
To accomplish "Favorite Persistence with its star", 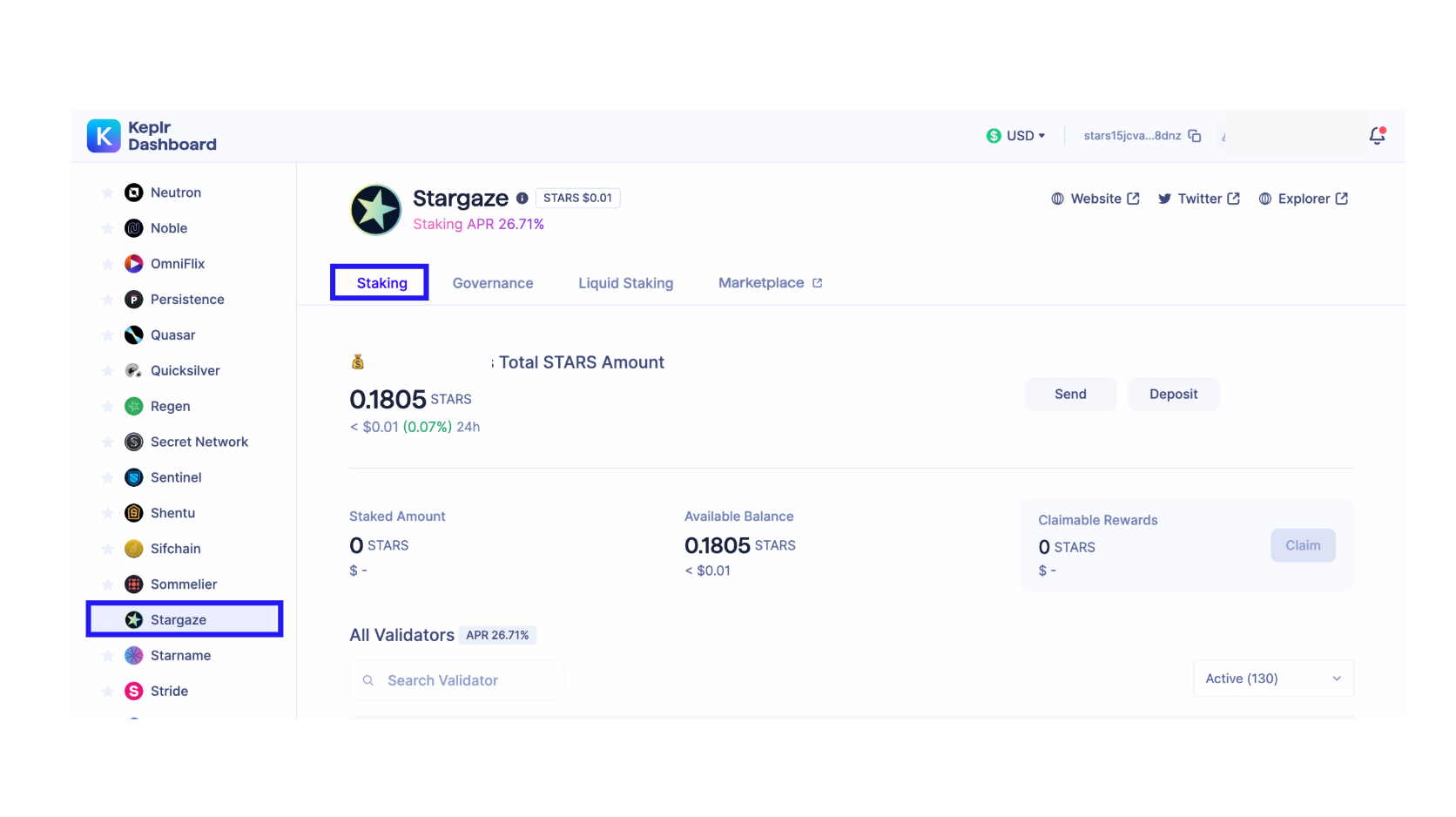I will click(107, 300).
